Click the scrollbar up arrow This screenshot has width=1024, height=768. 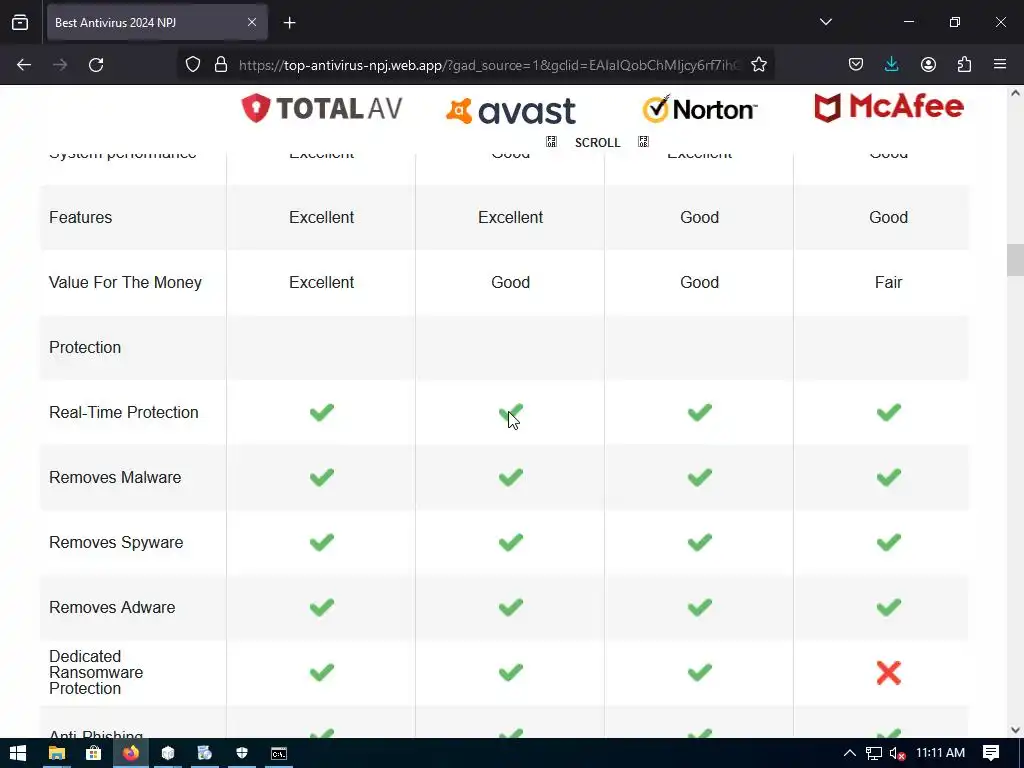(x=1015, y=93)
